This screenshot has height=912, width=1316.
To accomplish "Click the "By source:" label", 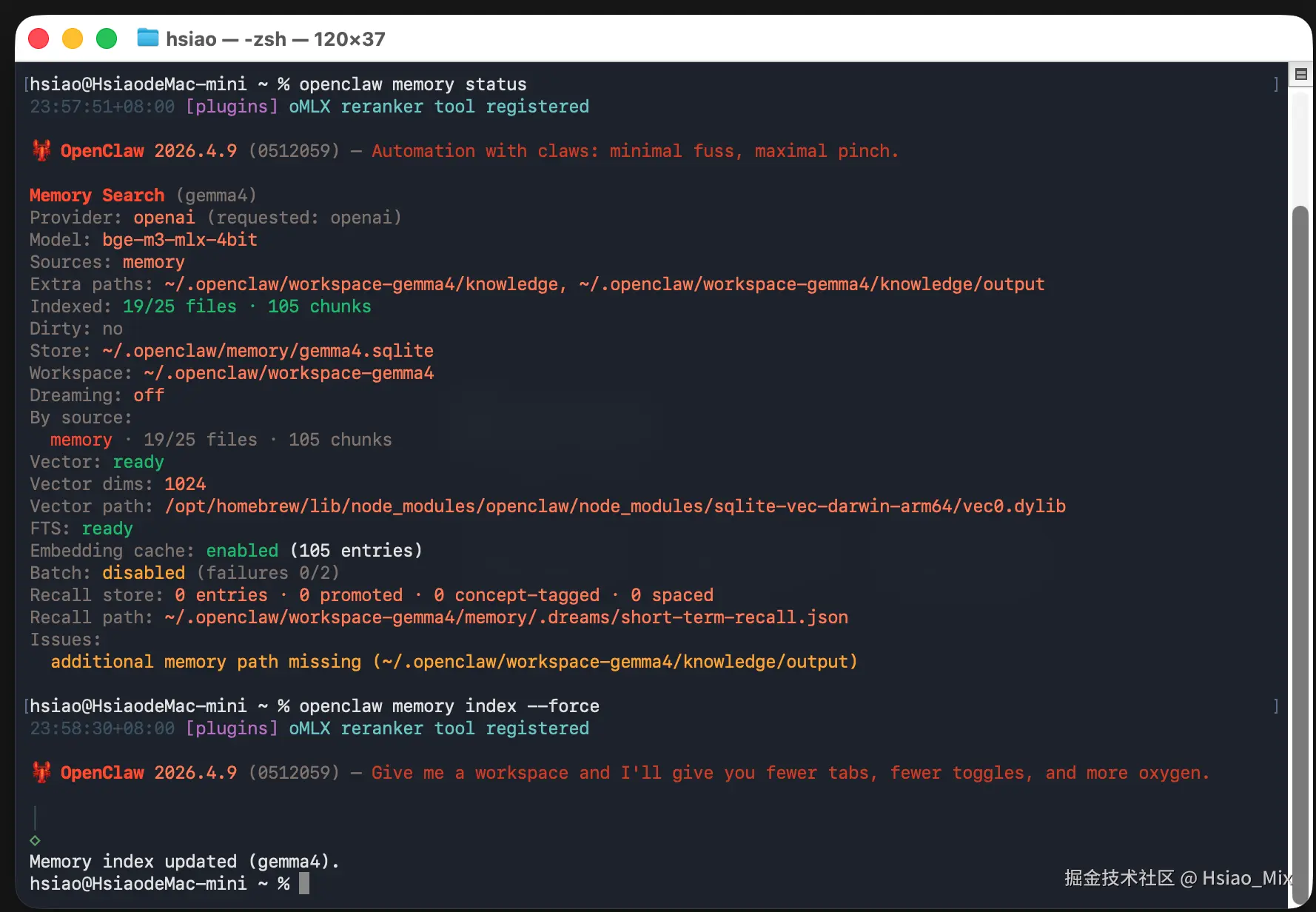I will 81,418.
